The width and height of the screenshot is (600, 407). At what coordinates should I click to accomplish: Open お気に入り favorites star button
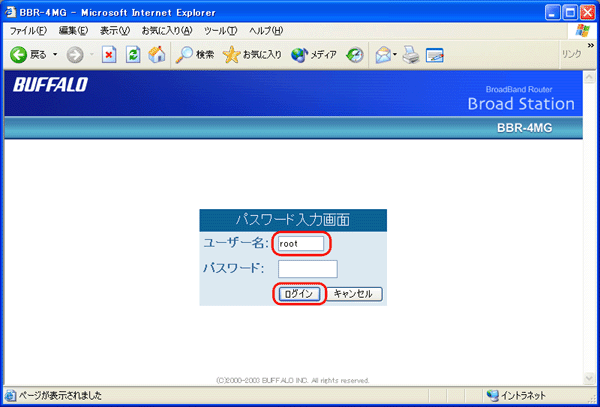point(252,55)
